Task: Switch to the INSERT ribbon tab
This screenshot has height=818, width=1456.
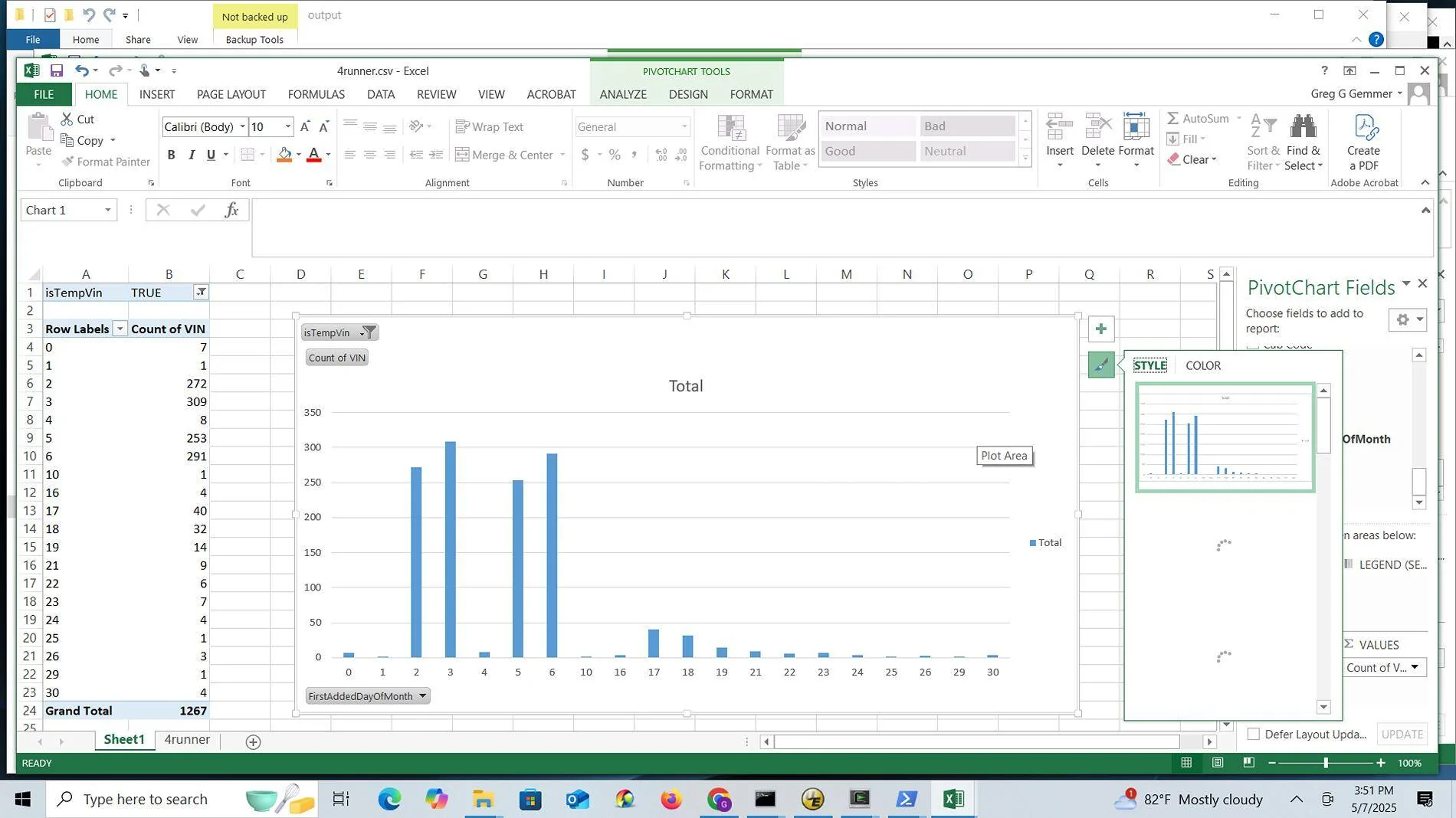Action: coord(157,94)
